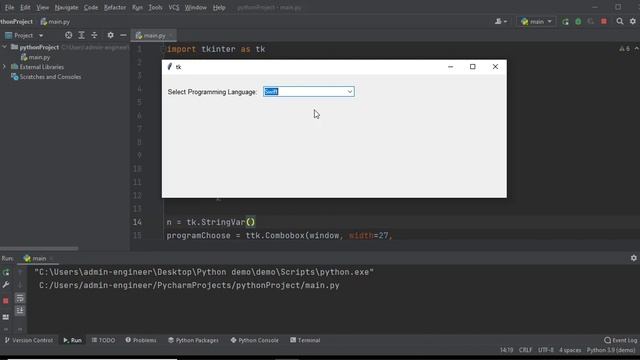Click the next-problem chevron beside warnings
The image size is (640, 360).
[636, 49]
